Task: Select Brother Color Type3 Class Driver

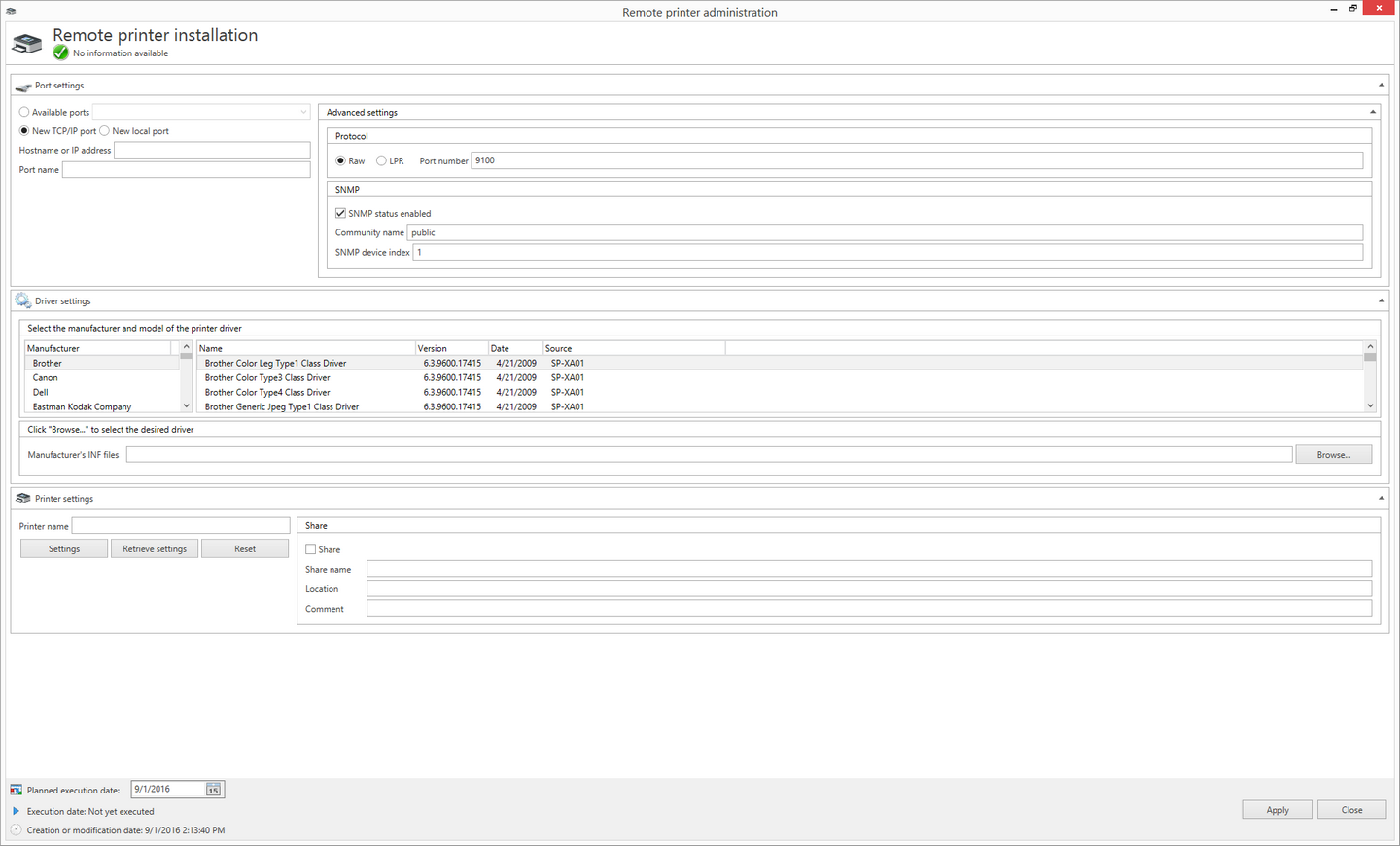Action: 267,378
